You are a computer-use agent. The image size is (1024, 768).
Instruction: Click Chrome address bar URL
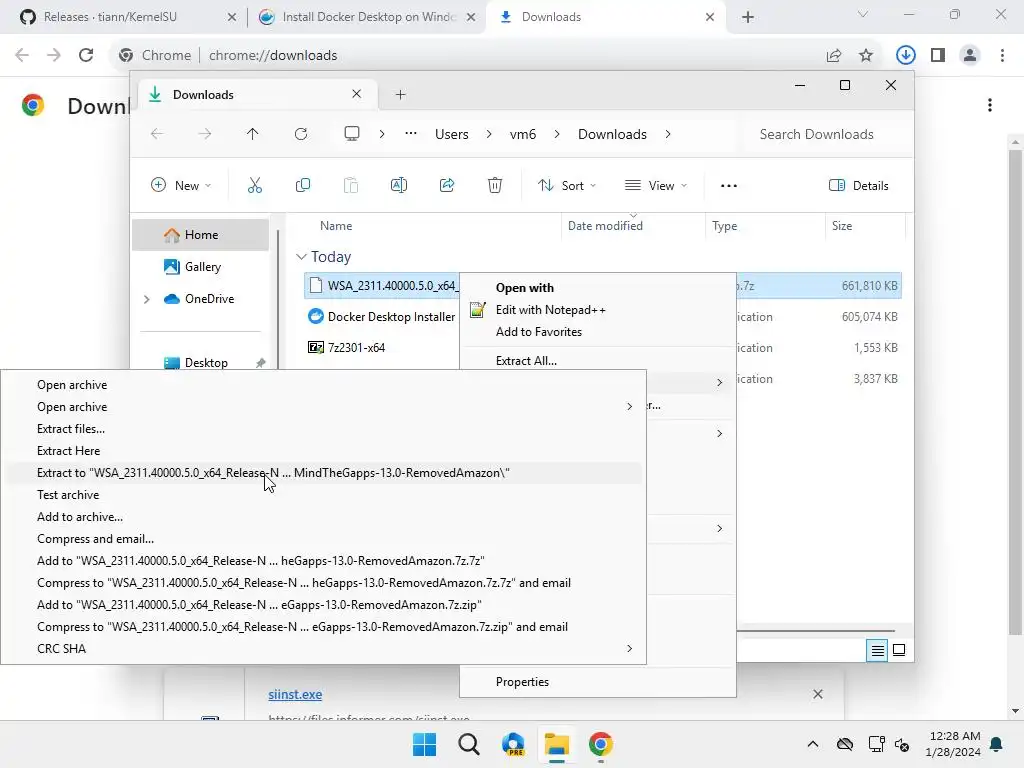[273, 55]
